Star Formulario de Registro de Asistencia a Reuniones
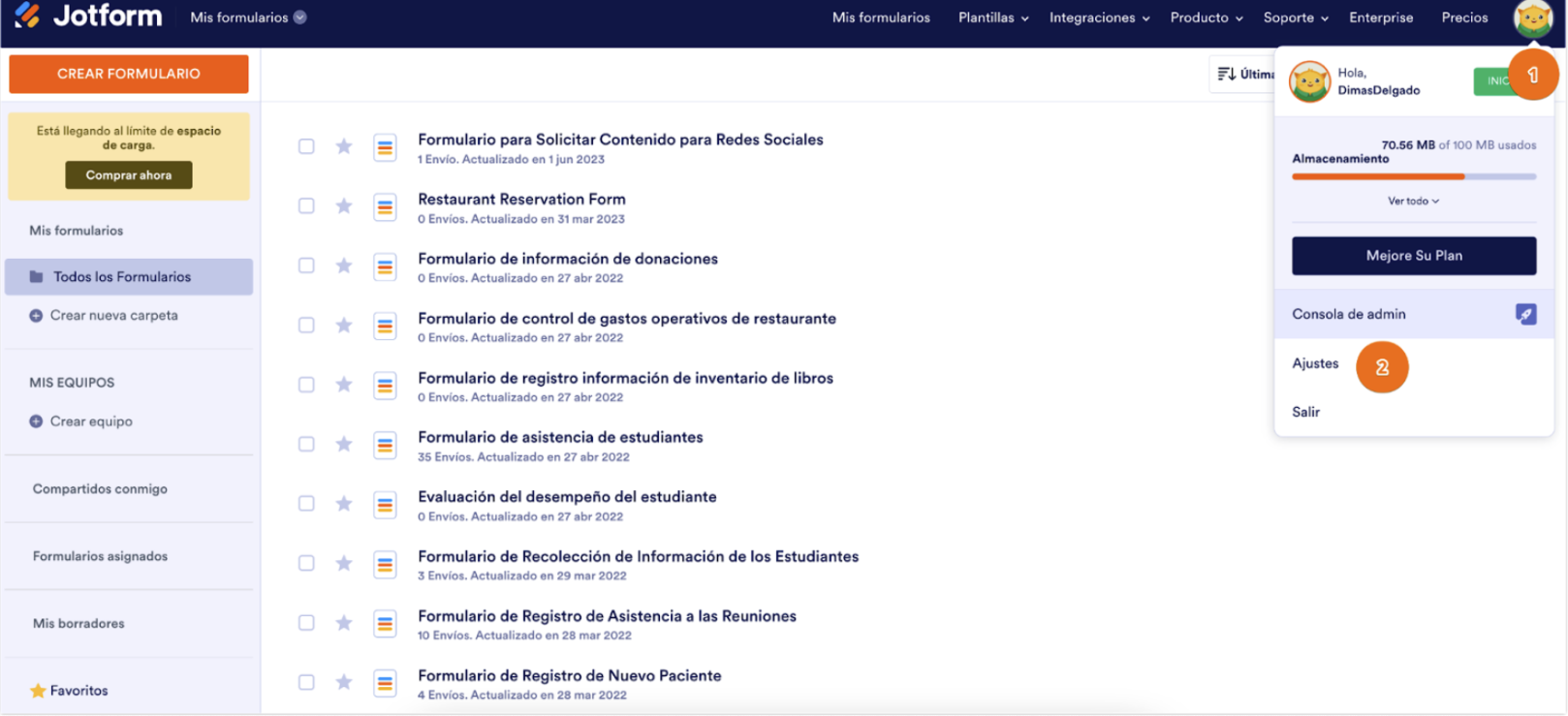1568x716 pixels. pos(344,623)
